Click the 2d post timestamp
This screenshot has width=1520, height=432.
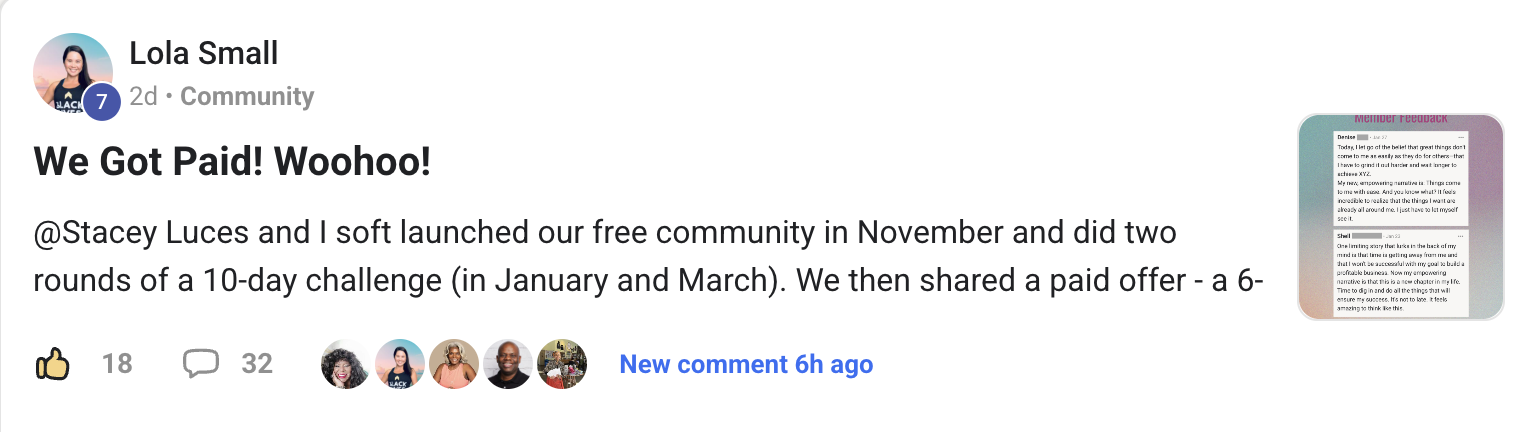point(144,97)
